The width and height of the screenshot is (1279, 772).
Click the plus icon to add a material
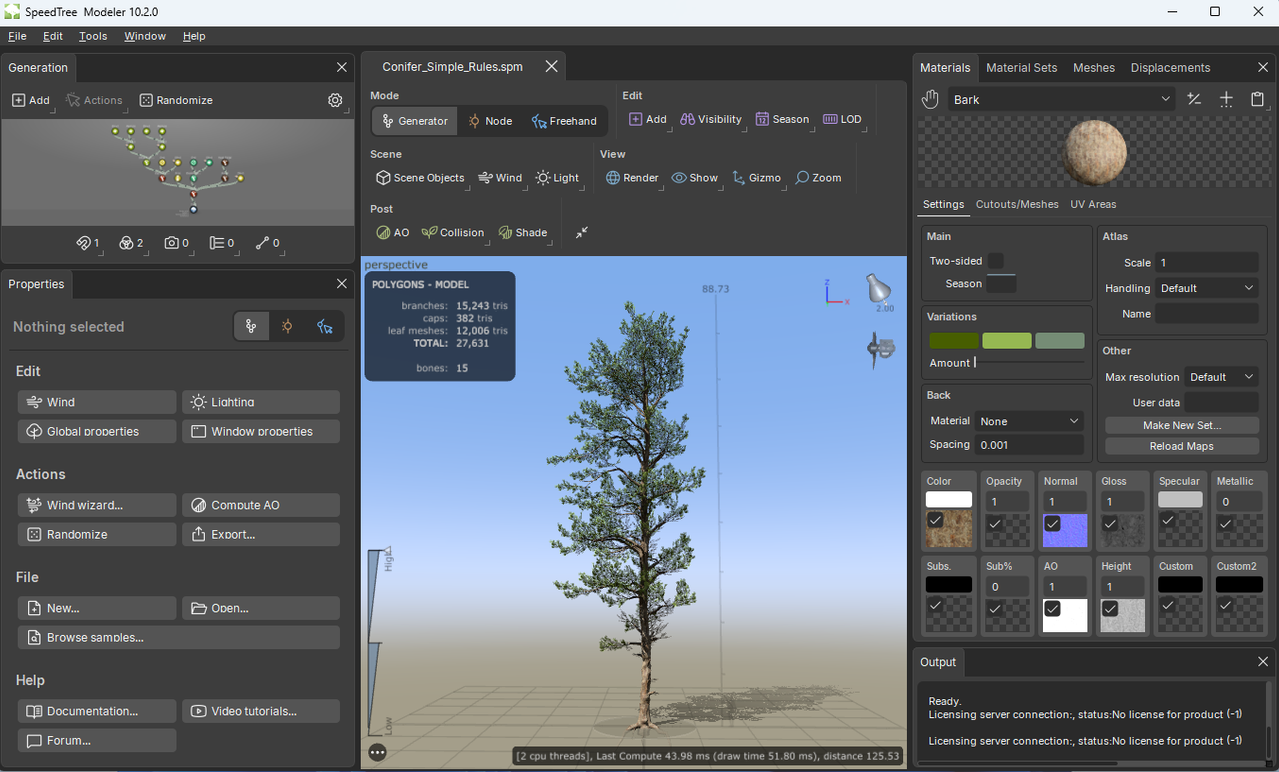click(1226, 99)
